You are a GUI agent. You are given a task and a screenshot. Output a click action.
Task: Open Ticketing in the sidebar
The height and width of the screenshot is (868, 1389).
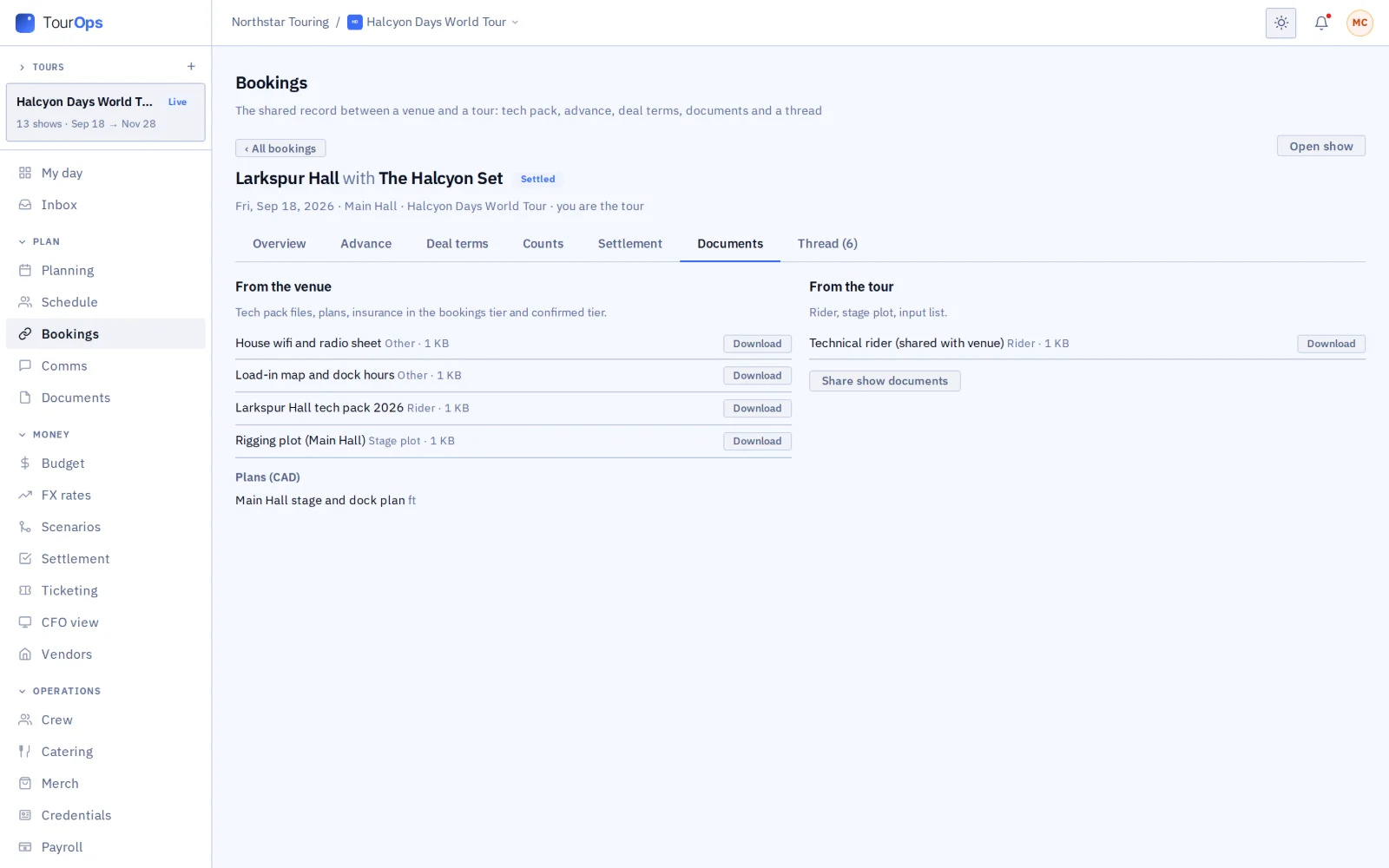105,590
